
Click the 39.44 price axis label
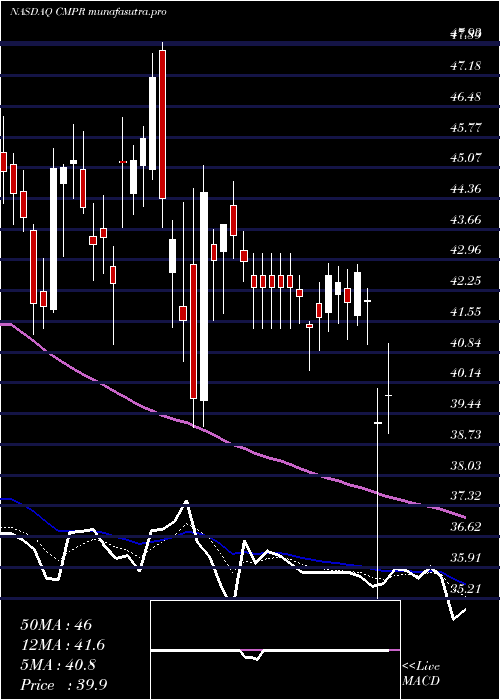466,404
